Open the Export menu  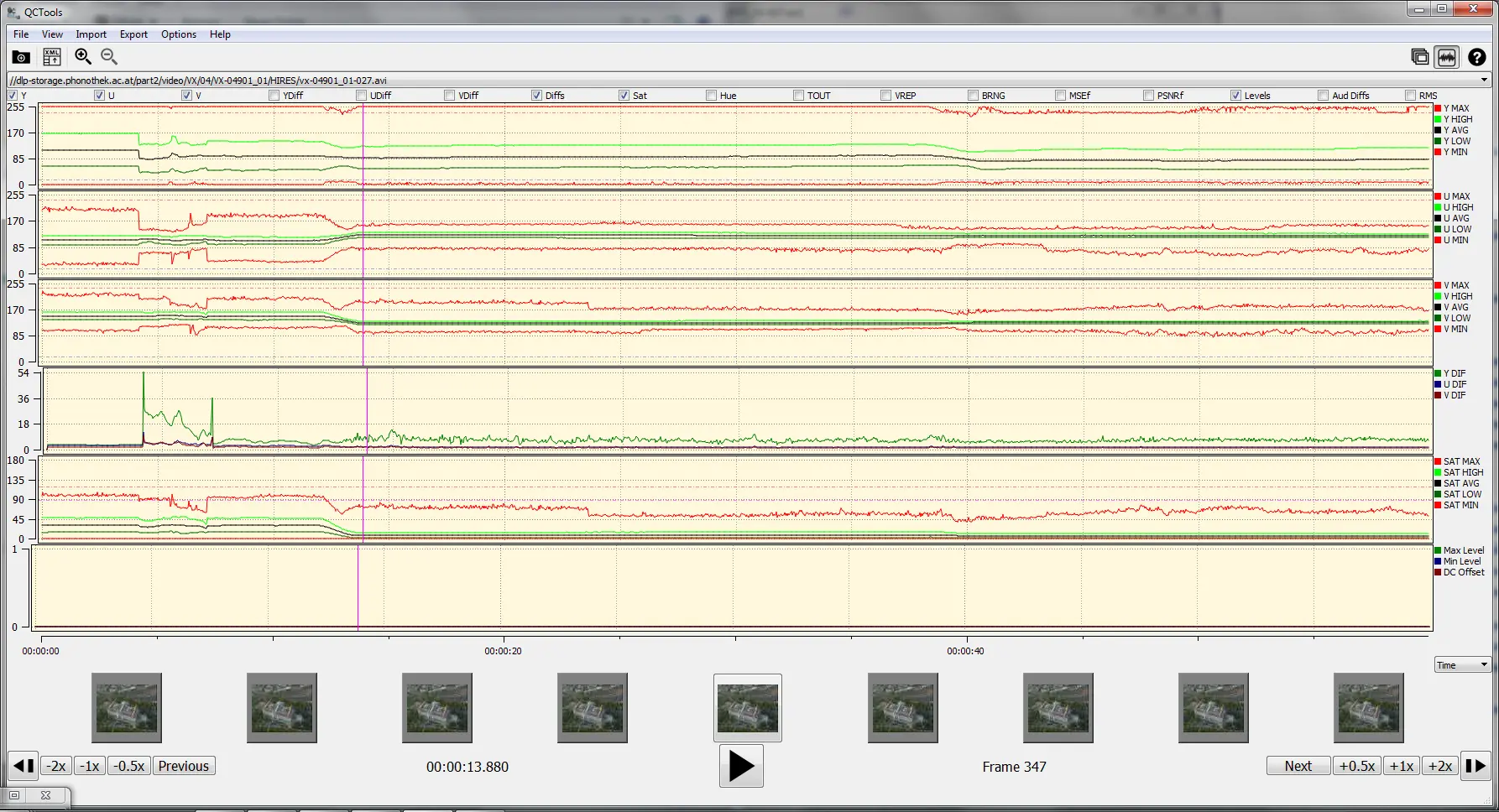[x=133, y=34]
